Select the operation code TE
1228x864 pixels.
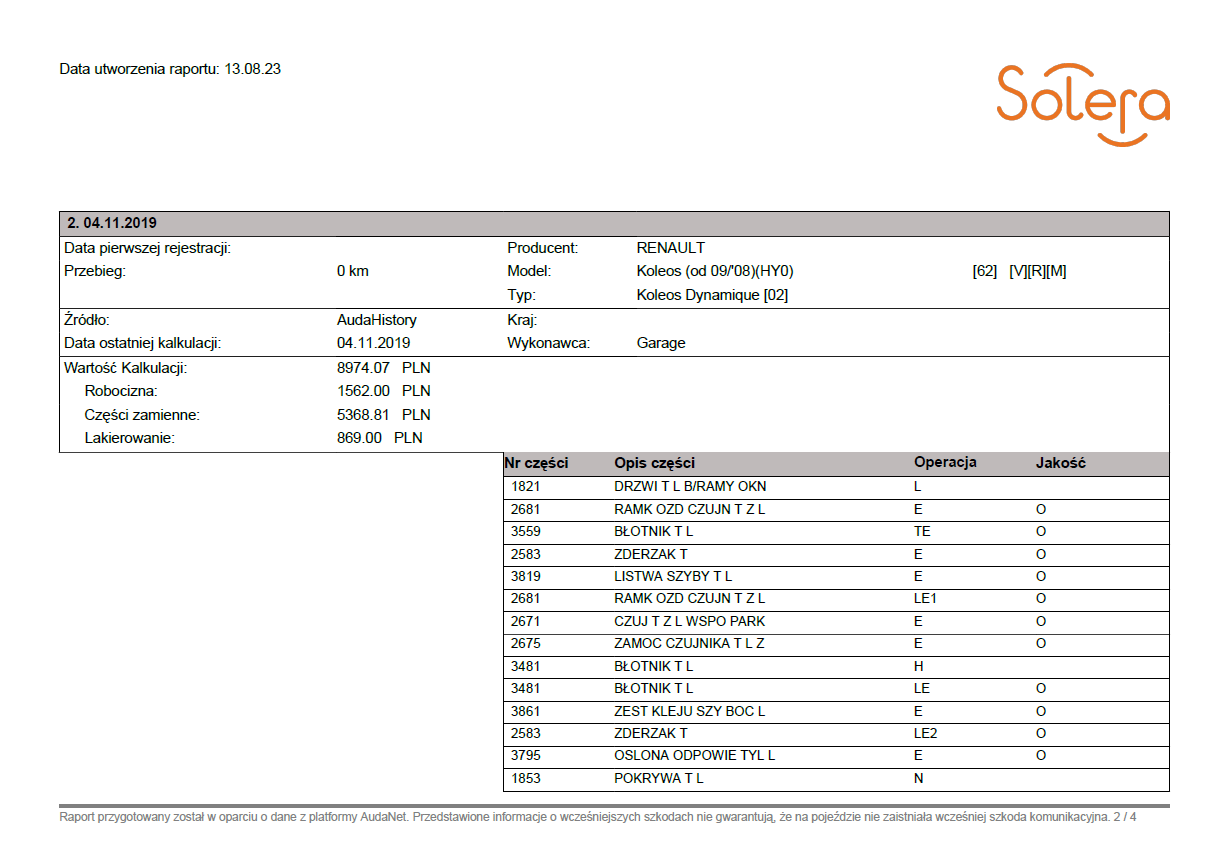(x=922, y=532)
